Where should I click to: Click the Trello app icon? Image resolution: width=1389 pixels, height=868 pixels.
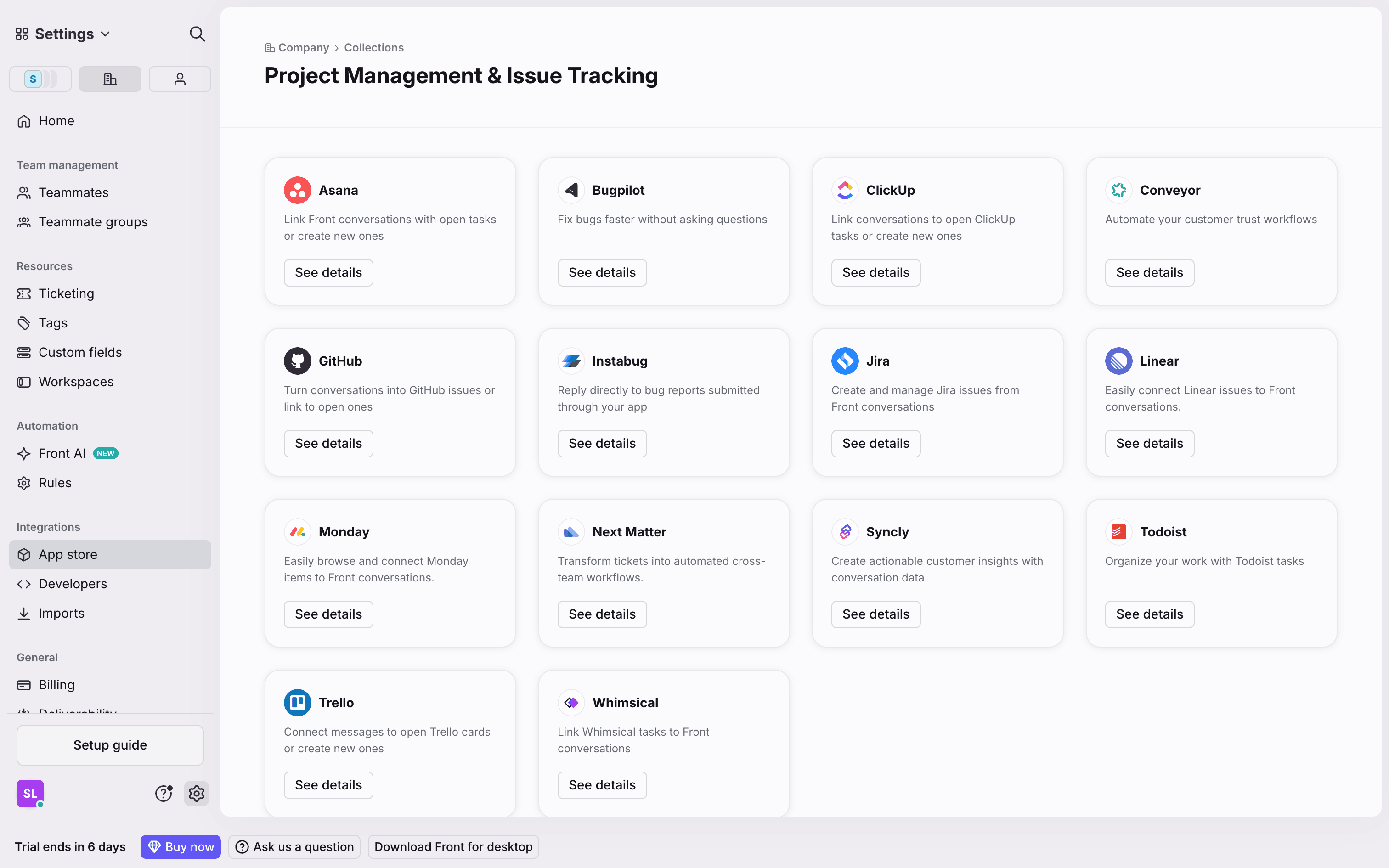point(297,703)
